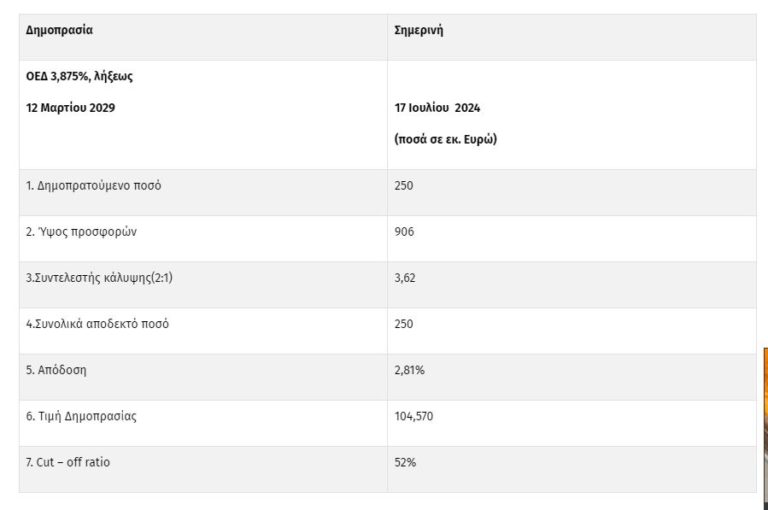The image size is (768, 510).
Task: Select the "ΟΕΔ 3,875%, λήξεως" text
Action: coord(79,76)
